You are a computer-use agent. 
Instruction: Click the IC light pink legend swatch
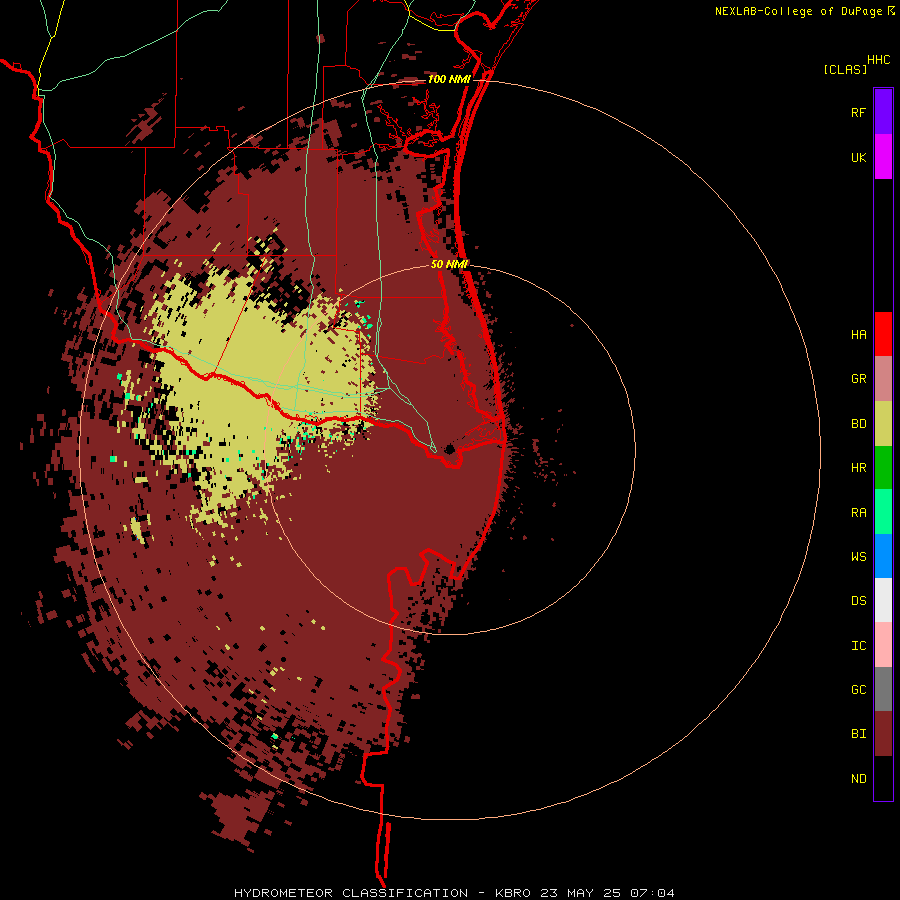click(883, 645)
